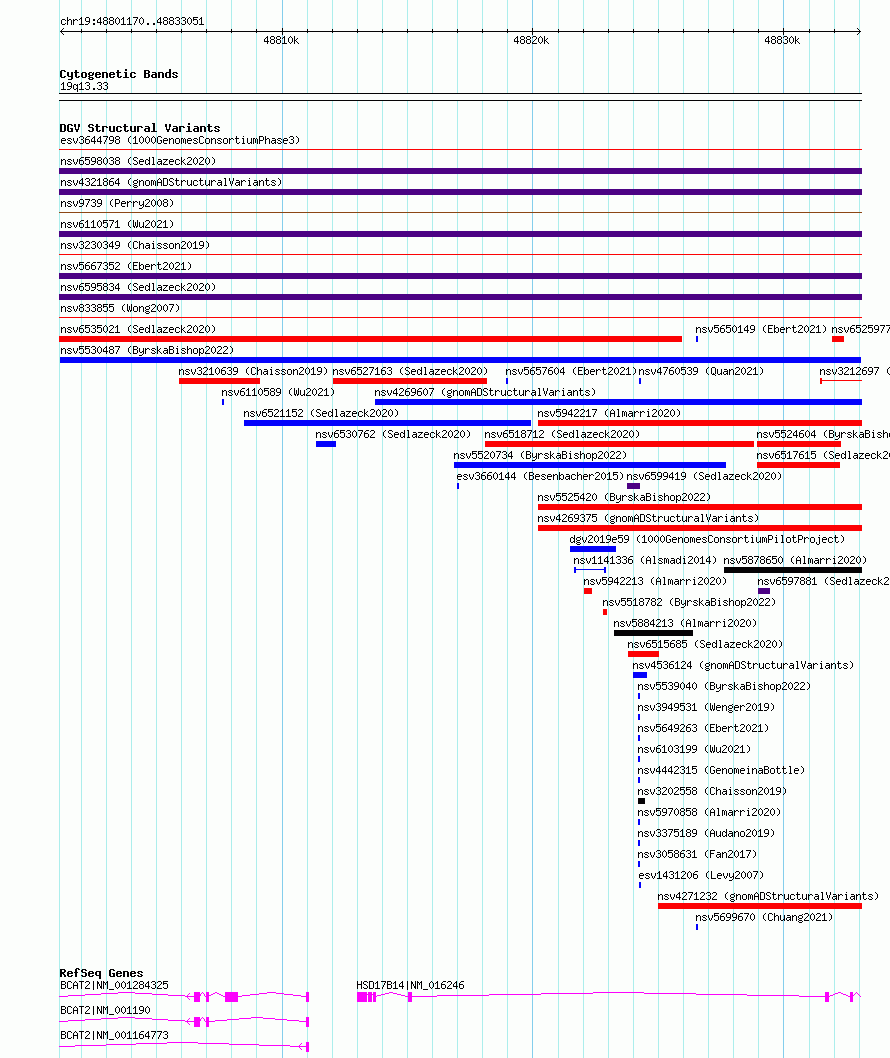
Task: Open esv3660144 Besenbacher2015 label
Action: click(x=540, y=476)
